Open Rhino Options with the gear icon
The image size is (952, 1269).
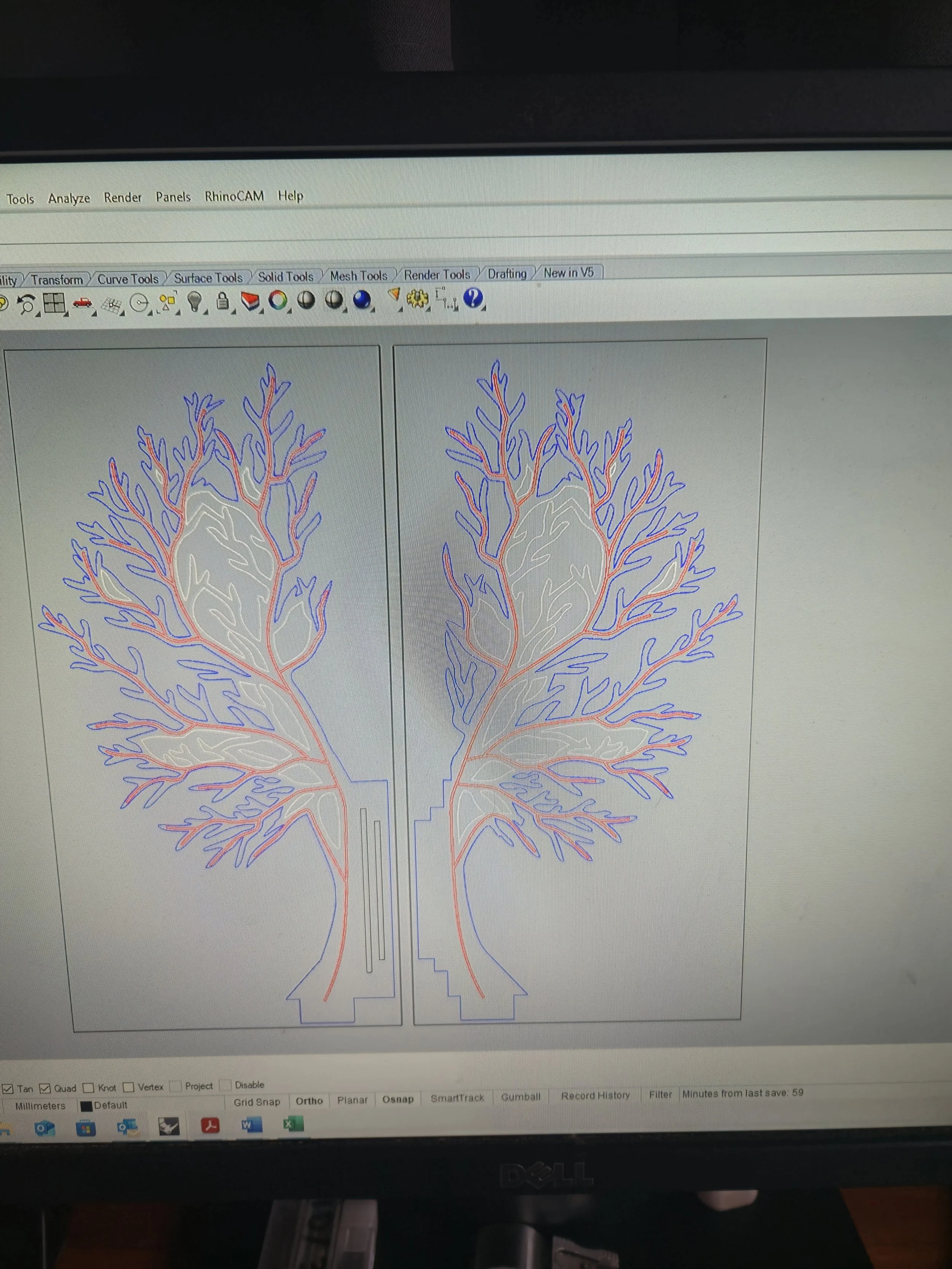[417, 299]
